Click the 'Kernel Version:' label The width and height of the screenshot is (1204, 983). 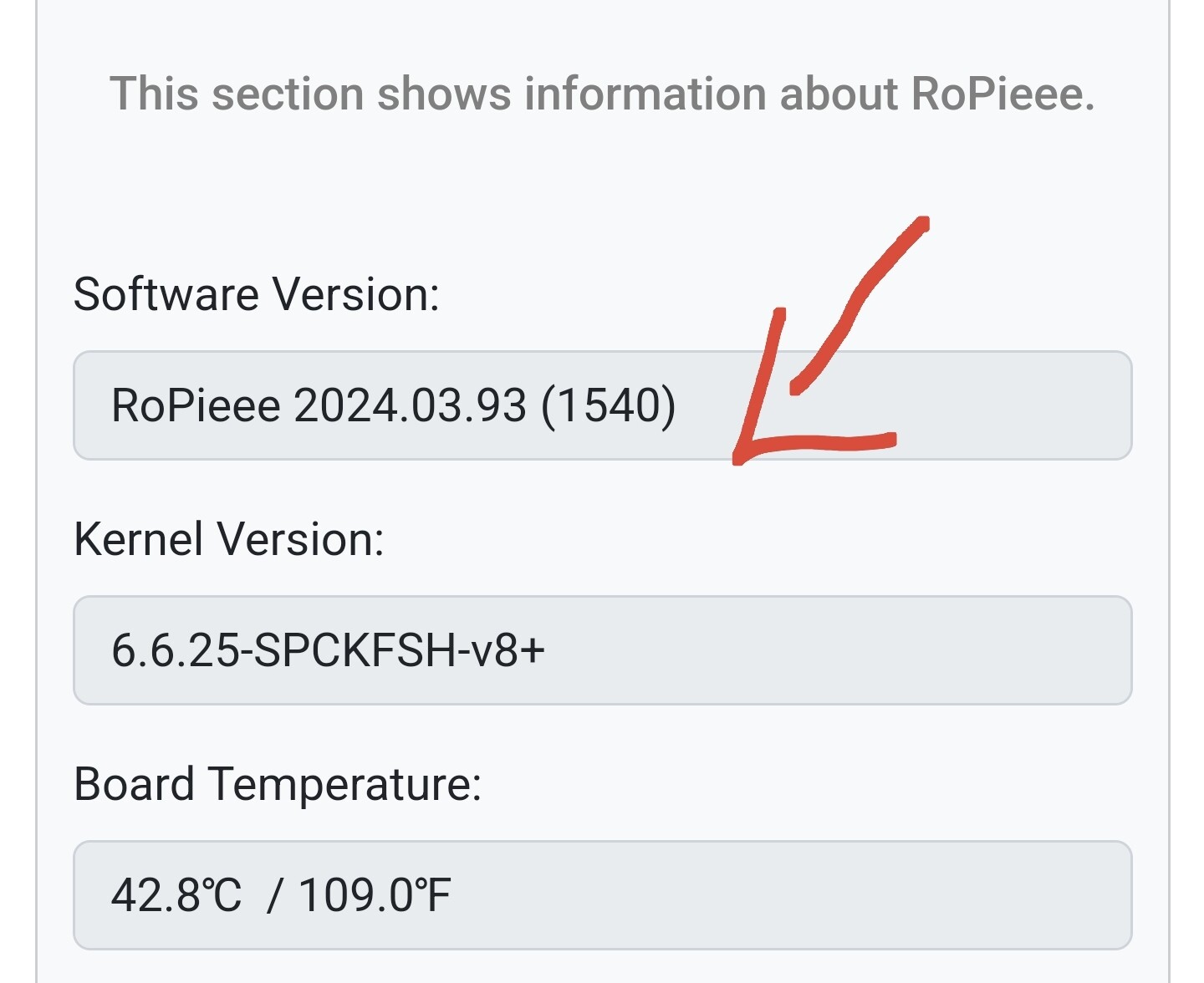229,539
